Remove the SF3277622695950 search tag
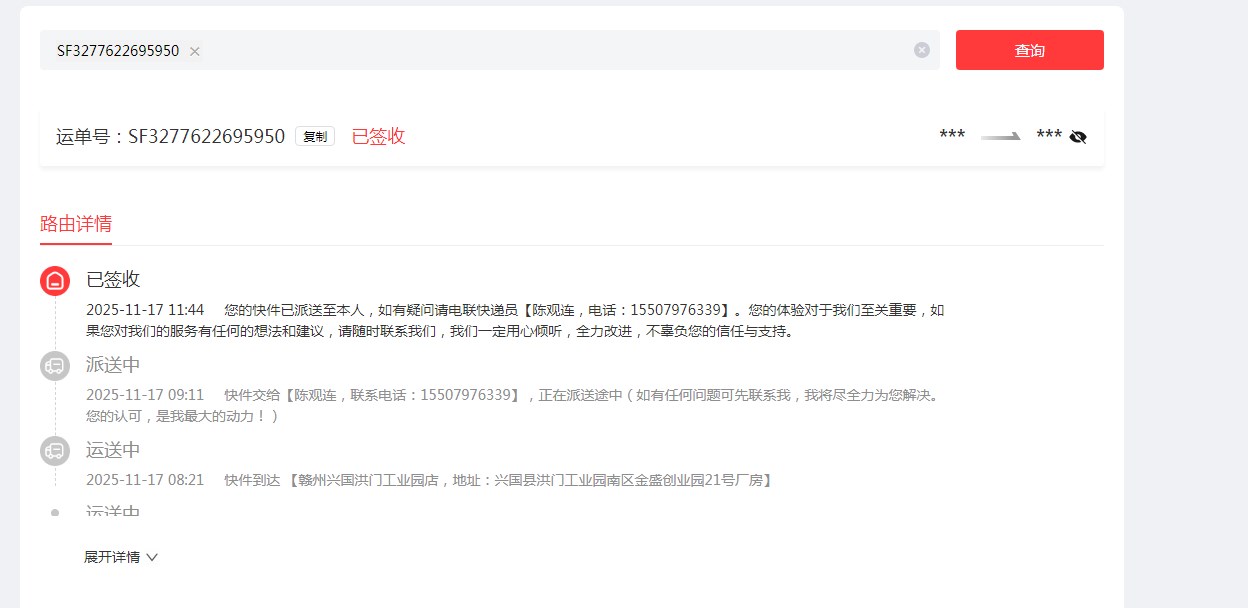The width and height of the screenshot is (1248, 608). [195, 51]
